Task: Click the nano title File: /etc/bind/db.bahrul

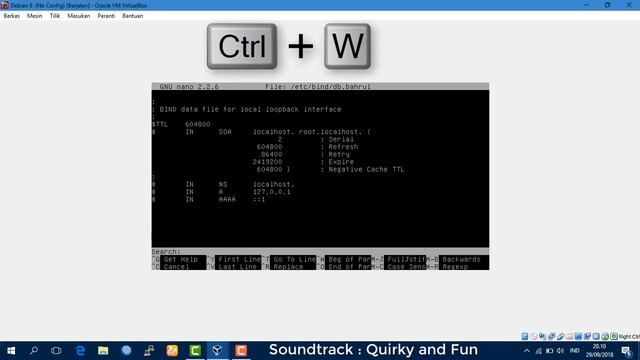Action: [318, 87]
